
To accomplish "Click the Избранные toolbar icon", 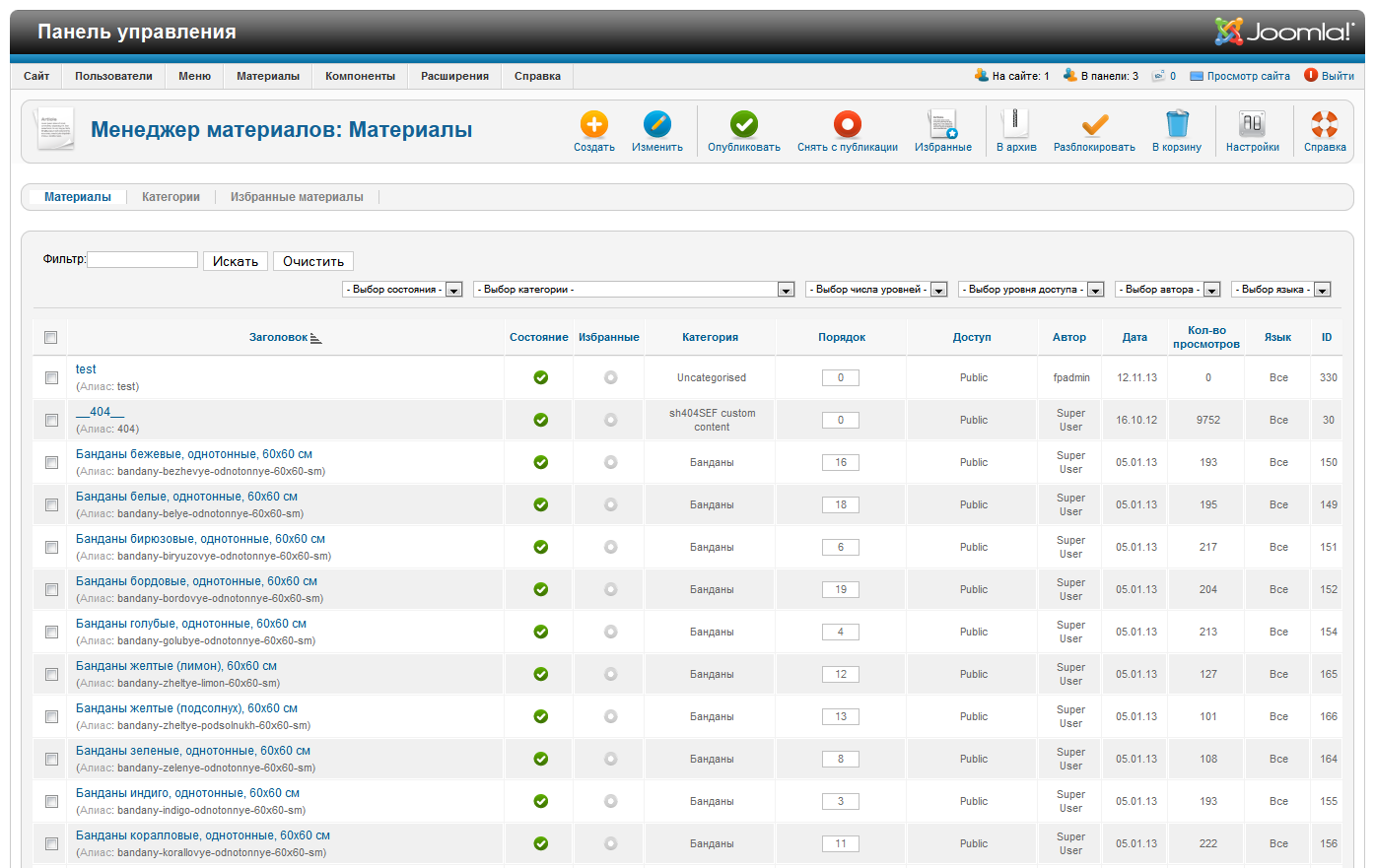I will coord(943,124).
